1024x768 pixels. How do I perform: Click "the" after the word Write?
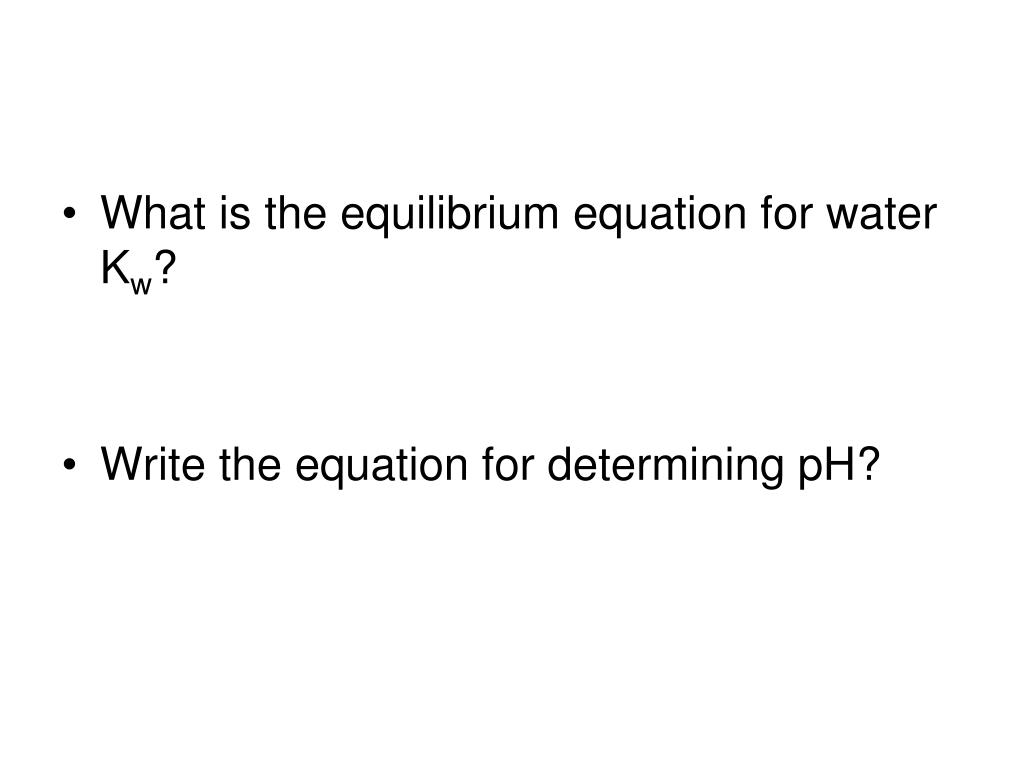click(x=249, y=464)
